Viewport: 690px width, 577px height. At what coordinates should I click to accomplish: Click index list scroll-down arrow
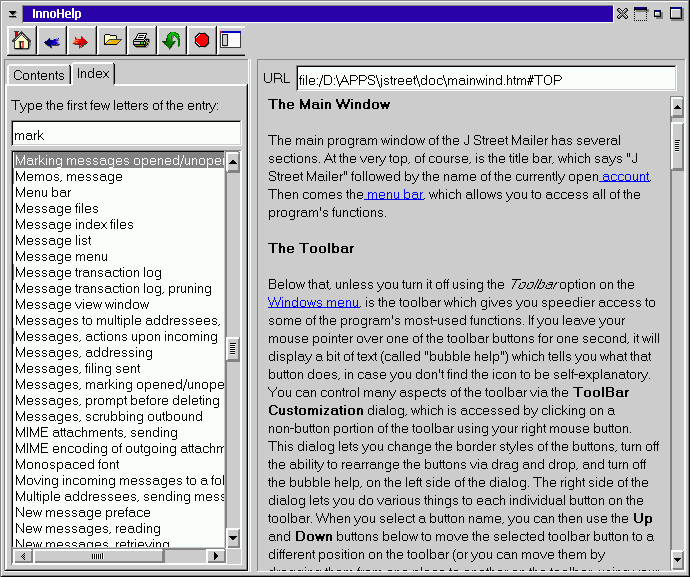click(233, 537)
